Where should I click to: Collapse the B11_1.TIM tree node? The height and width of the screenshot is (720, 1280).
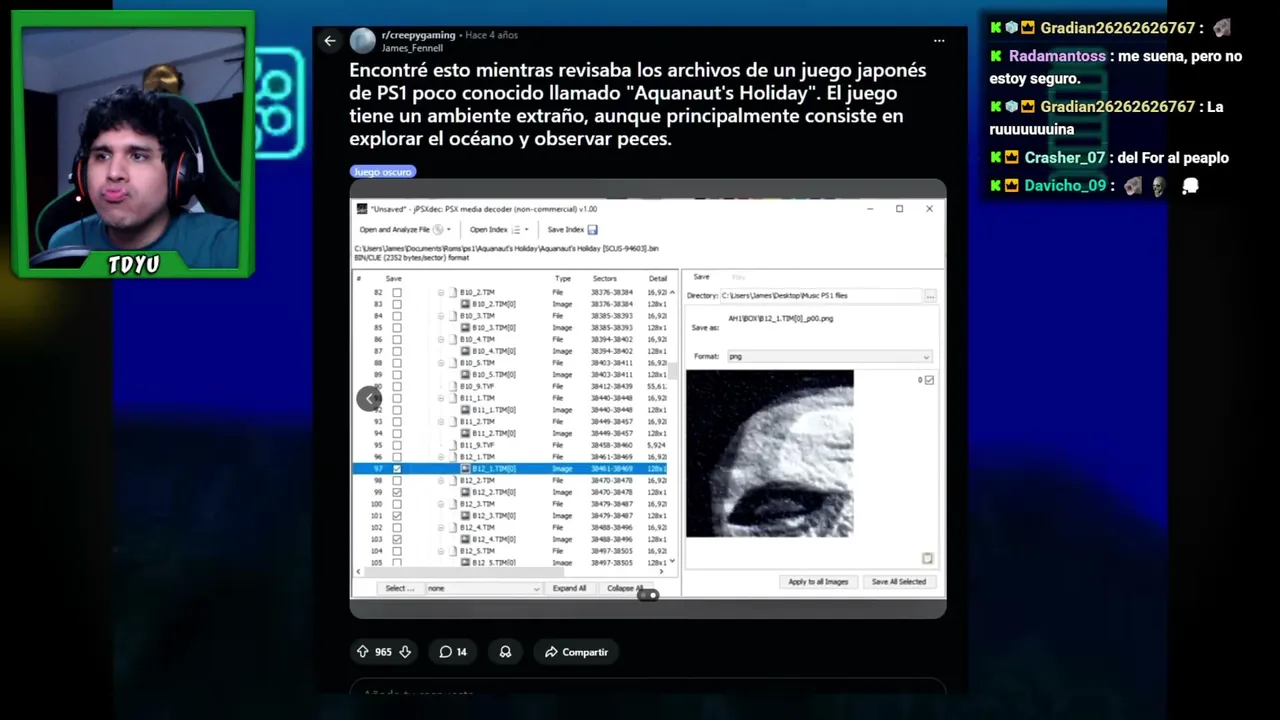[x=441, y=398]
